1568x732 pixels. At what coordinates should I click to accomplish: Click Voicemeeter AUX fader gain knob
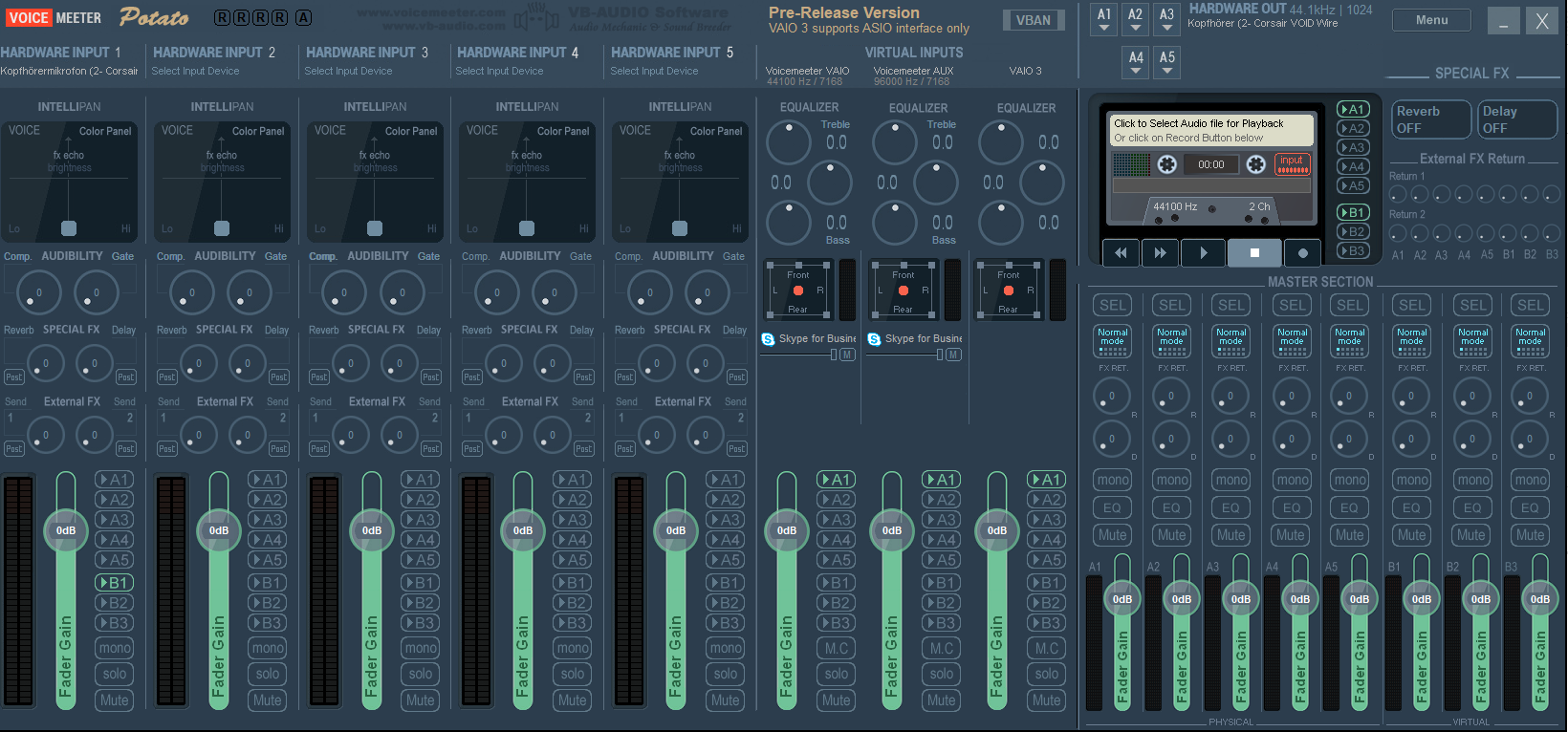pos(891,530)
